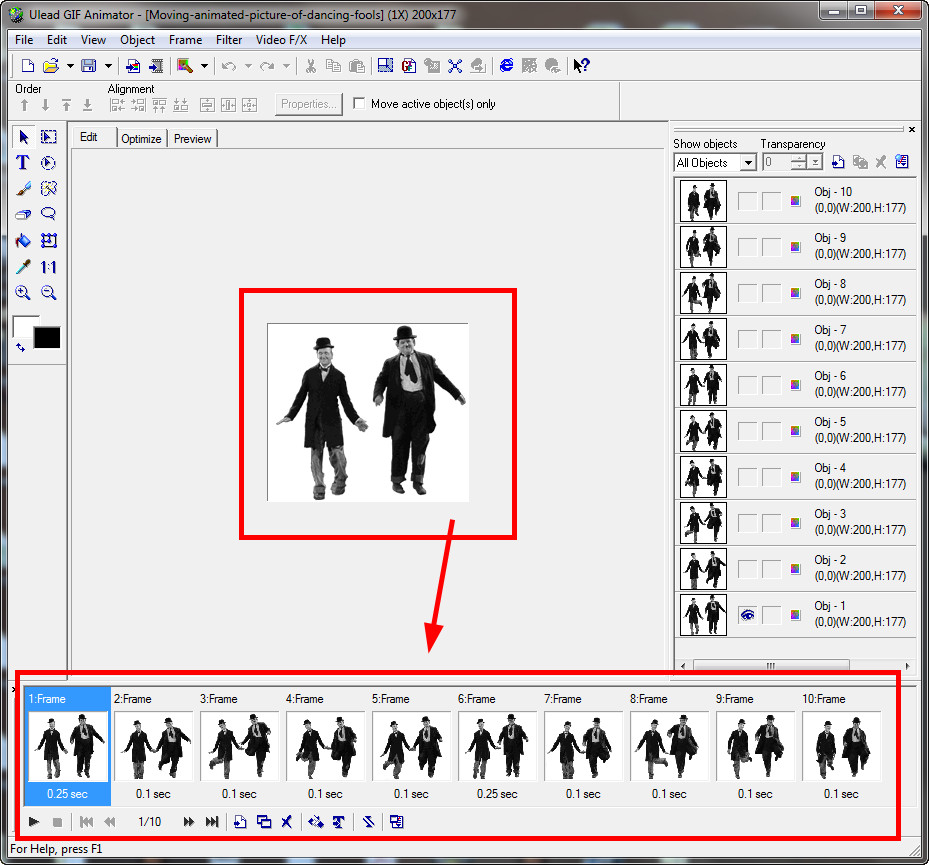Open the File menu
Screen dimensions: 929x865
24,40
